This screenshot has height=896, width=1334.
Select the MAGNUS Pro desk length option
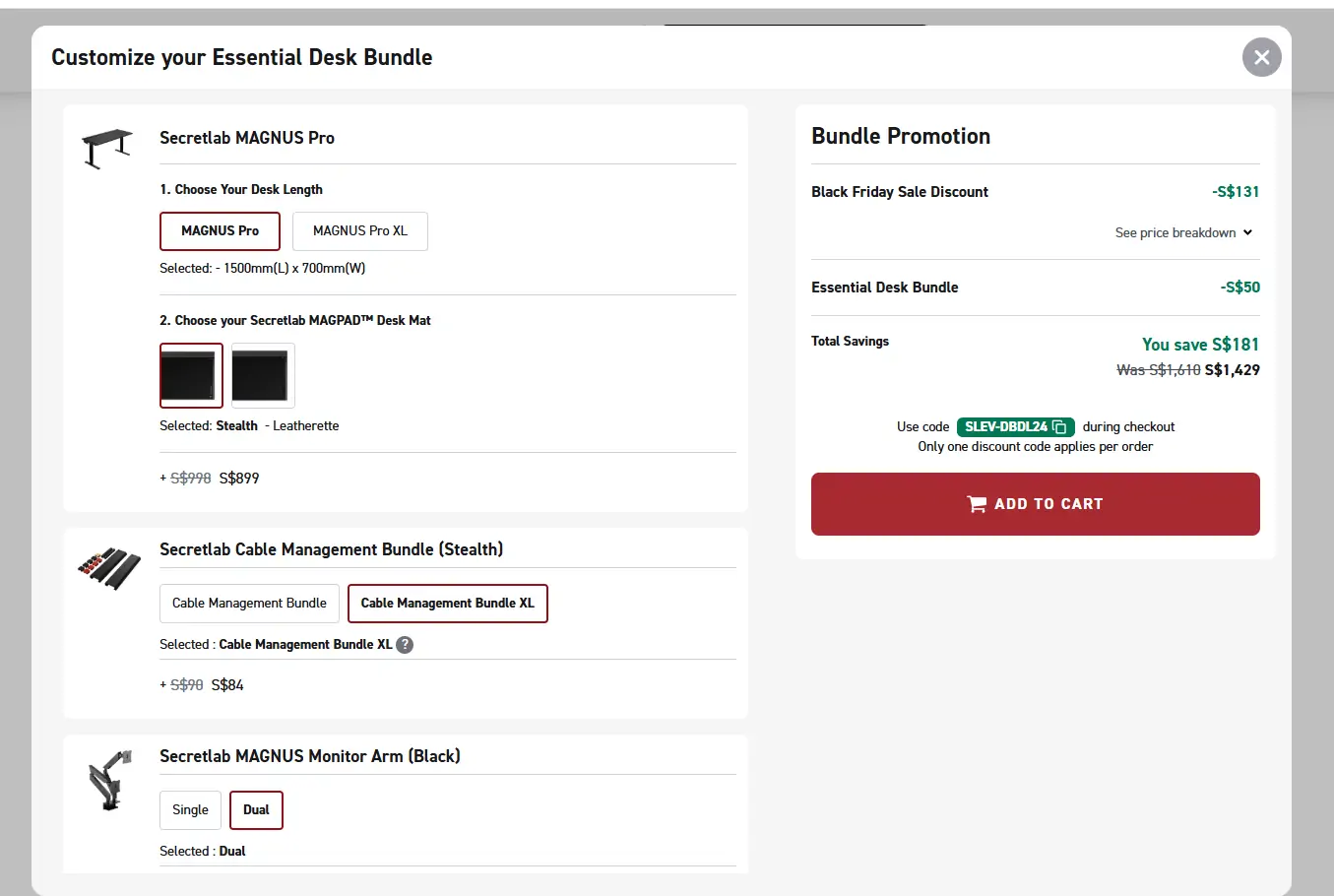coord(220,231)
